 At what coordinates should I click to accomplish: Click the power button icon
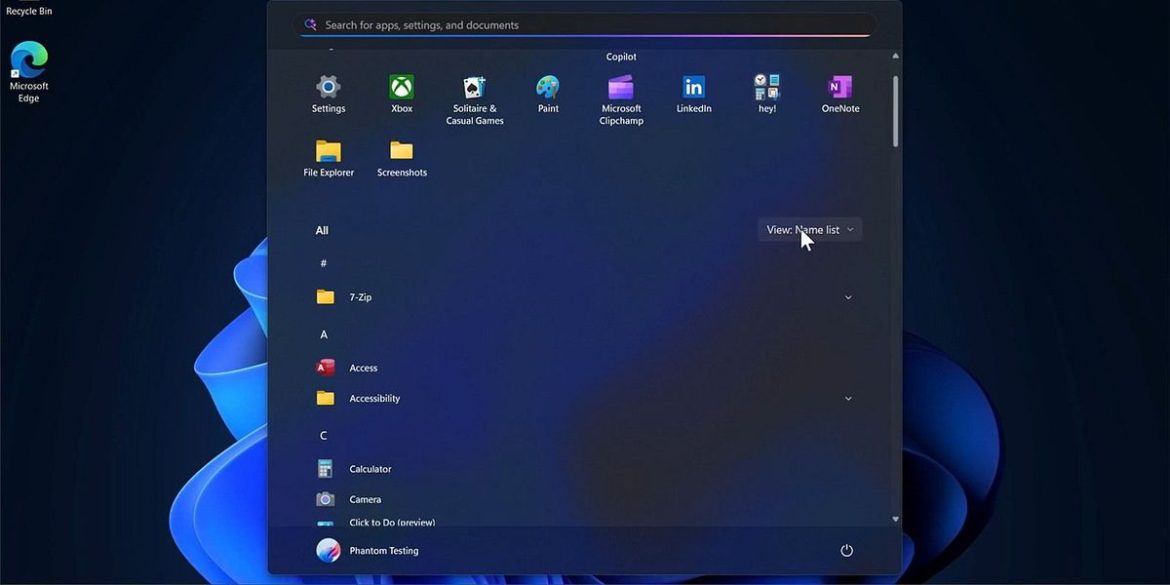846,551
